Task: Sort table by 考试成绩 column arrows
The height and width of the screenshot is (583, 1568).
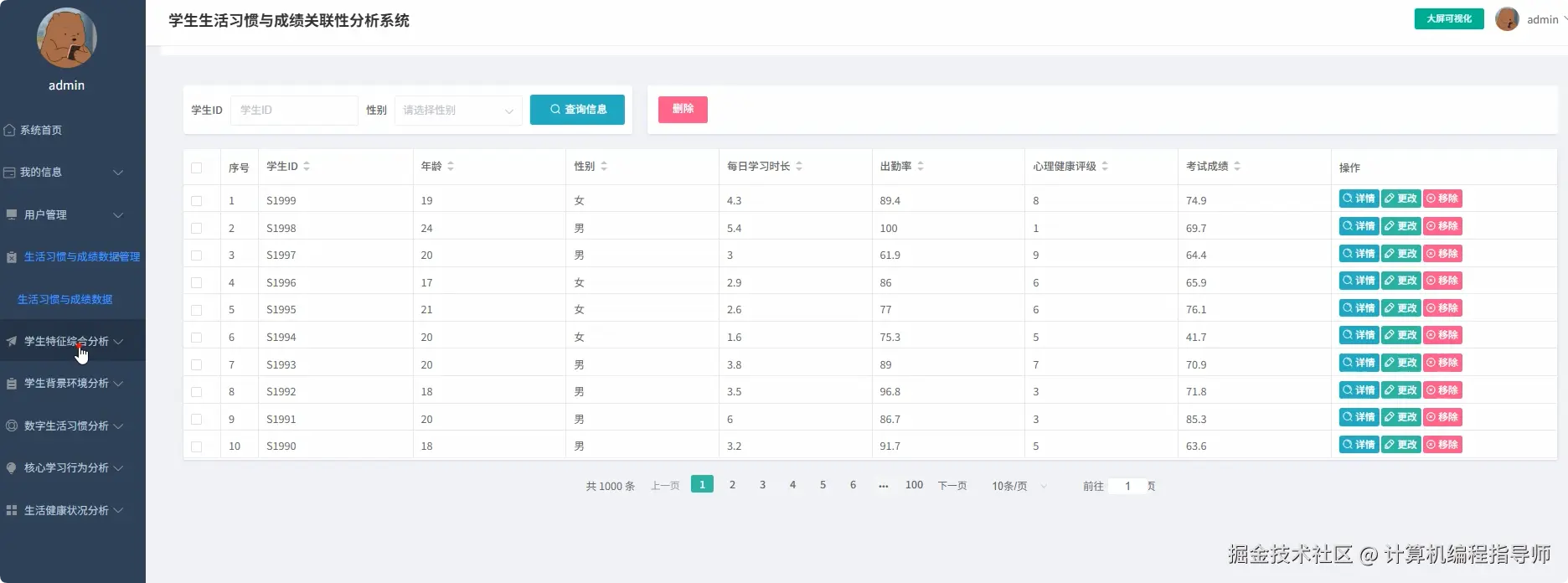Action: click(x=1237, y=167)
